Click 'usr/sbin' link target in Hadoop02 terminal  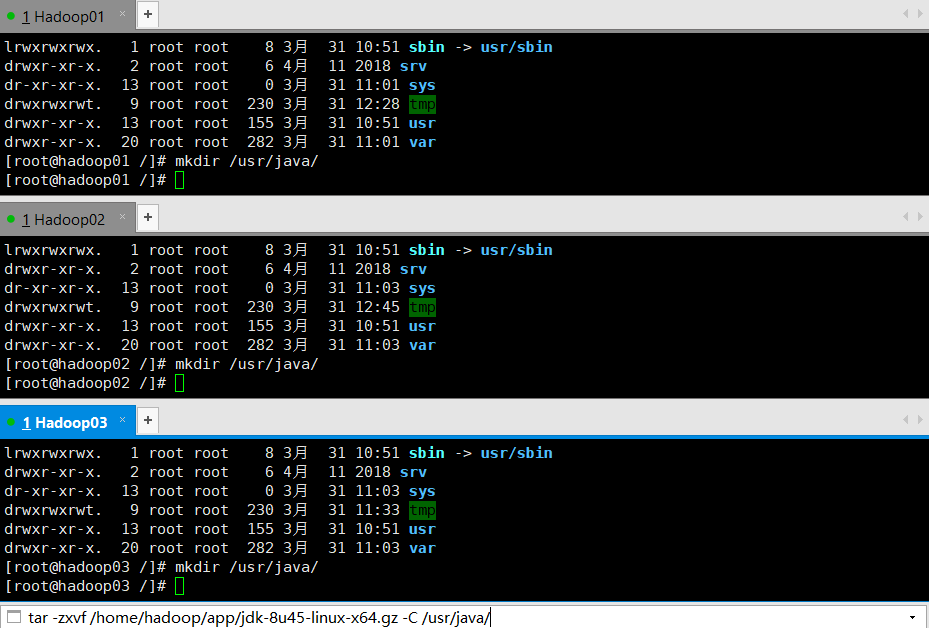pos(516,250)
